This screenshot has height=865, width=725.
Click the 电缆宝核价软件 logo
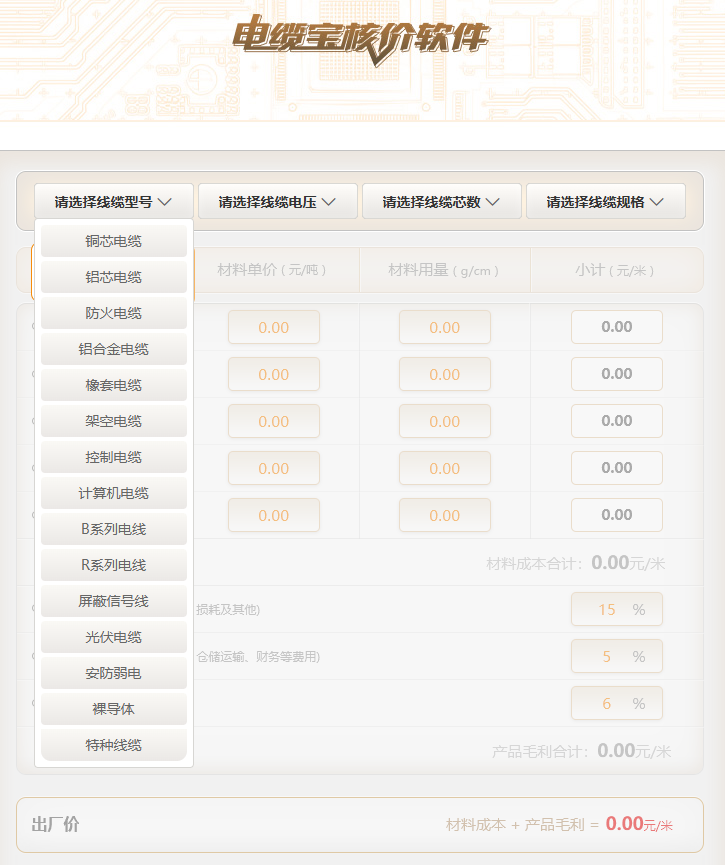pos(361,40)
